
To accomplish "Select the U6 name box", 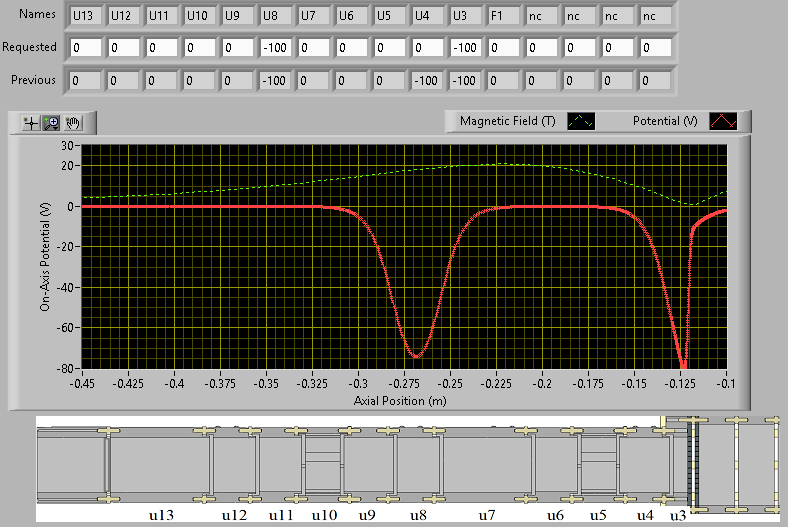I will [x=352, y=16].
